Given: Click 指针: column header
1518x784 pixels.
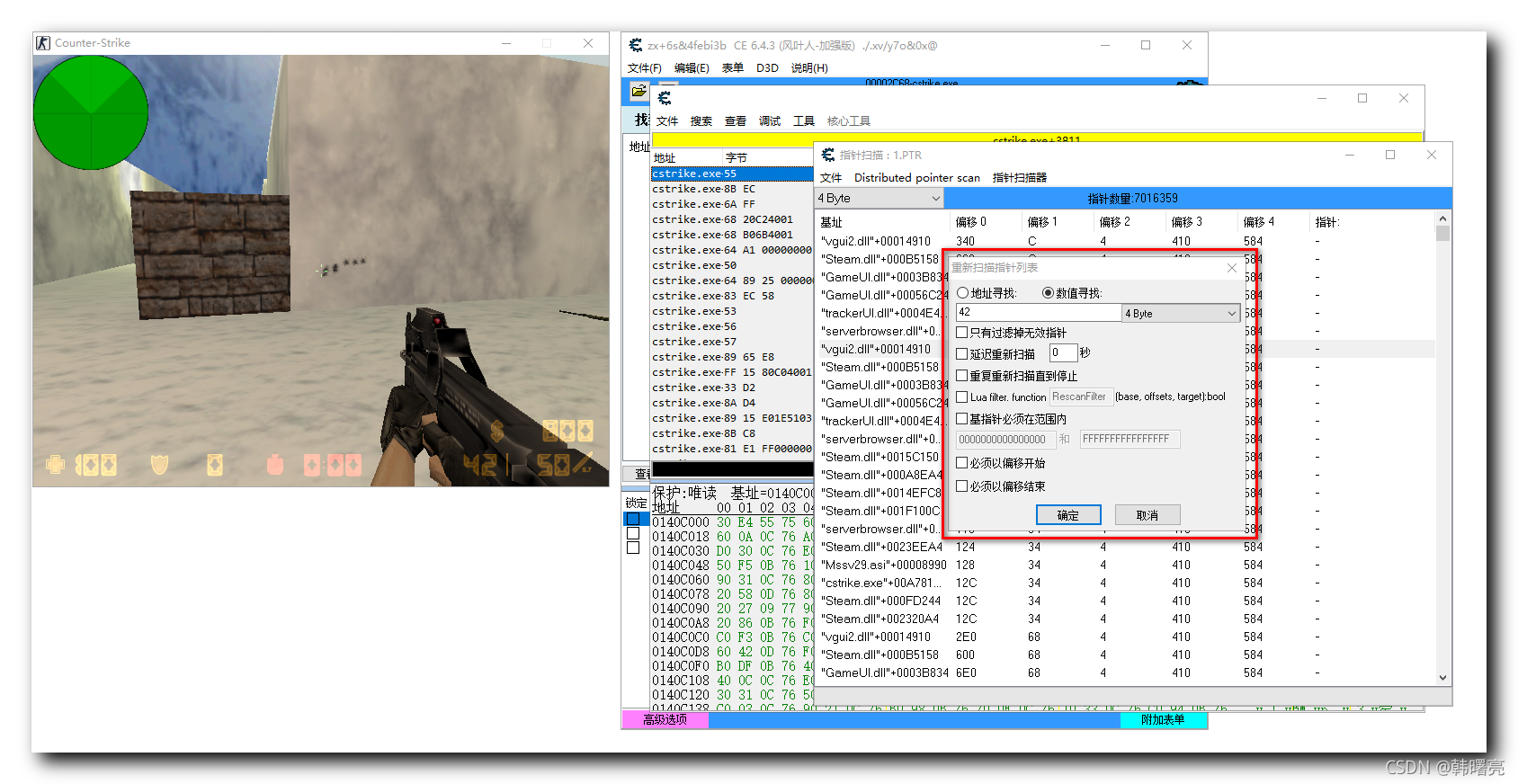Looking at the screenshot, I should coord(1372,222).
